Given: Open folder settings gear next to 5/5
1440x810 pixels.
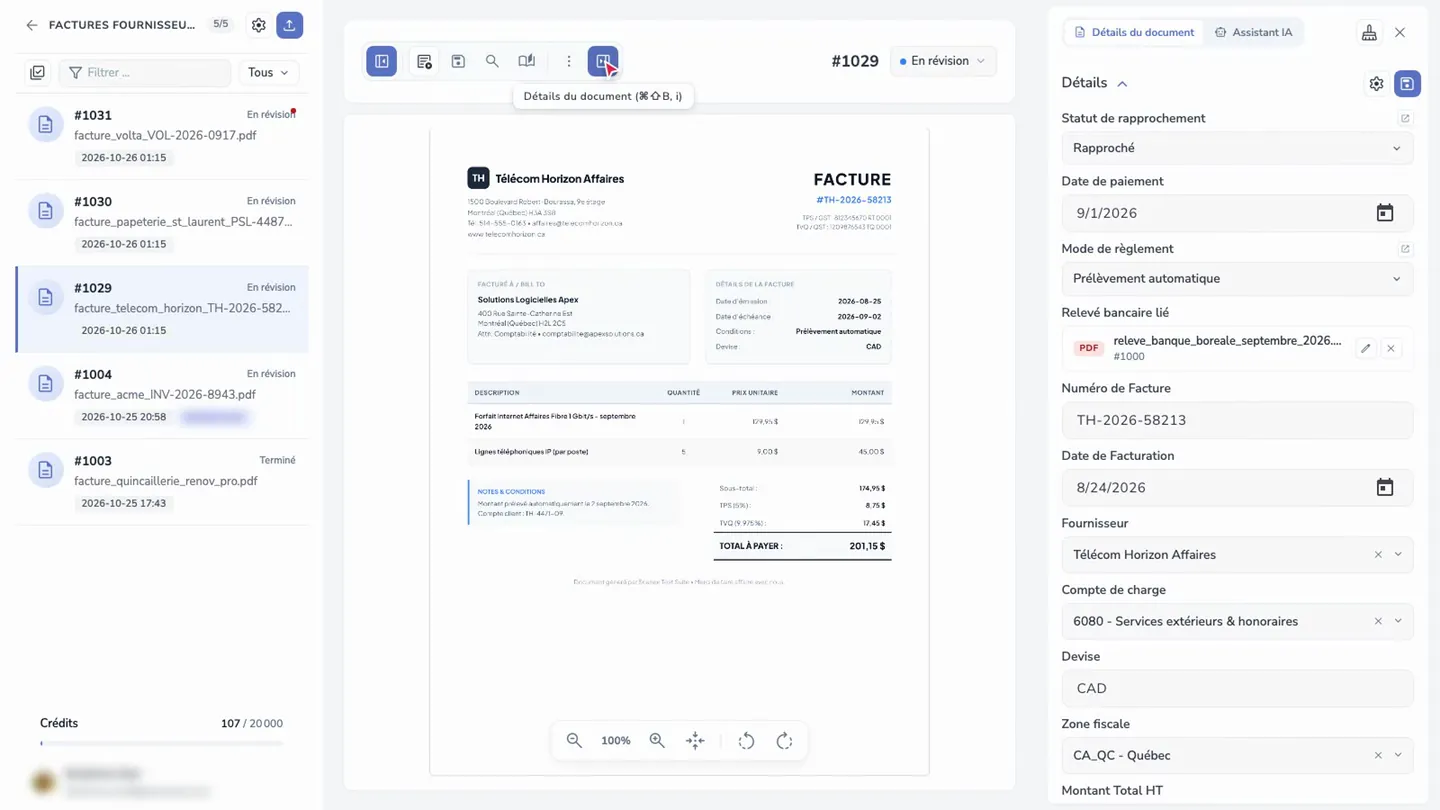Looking at the screenshot, I should 259,25.
